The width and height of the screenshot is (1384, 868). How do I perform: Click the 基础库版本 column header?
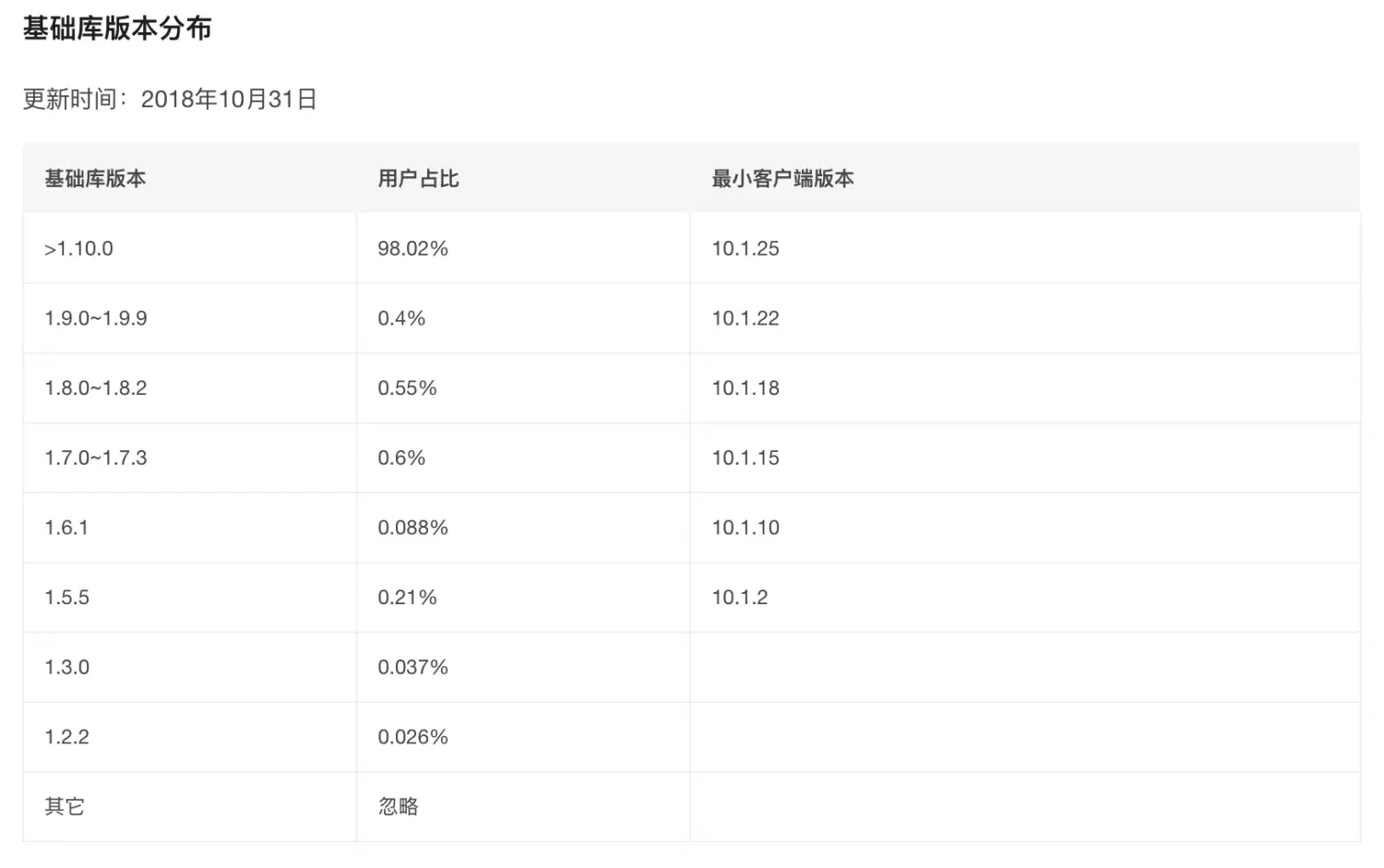coord(95,178)
